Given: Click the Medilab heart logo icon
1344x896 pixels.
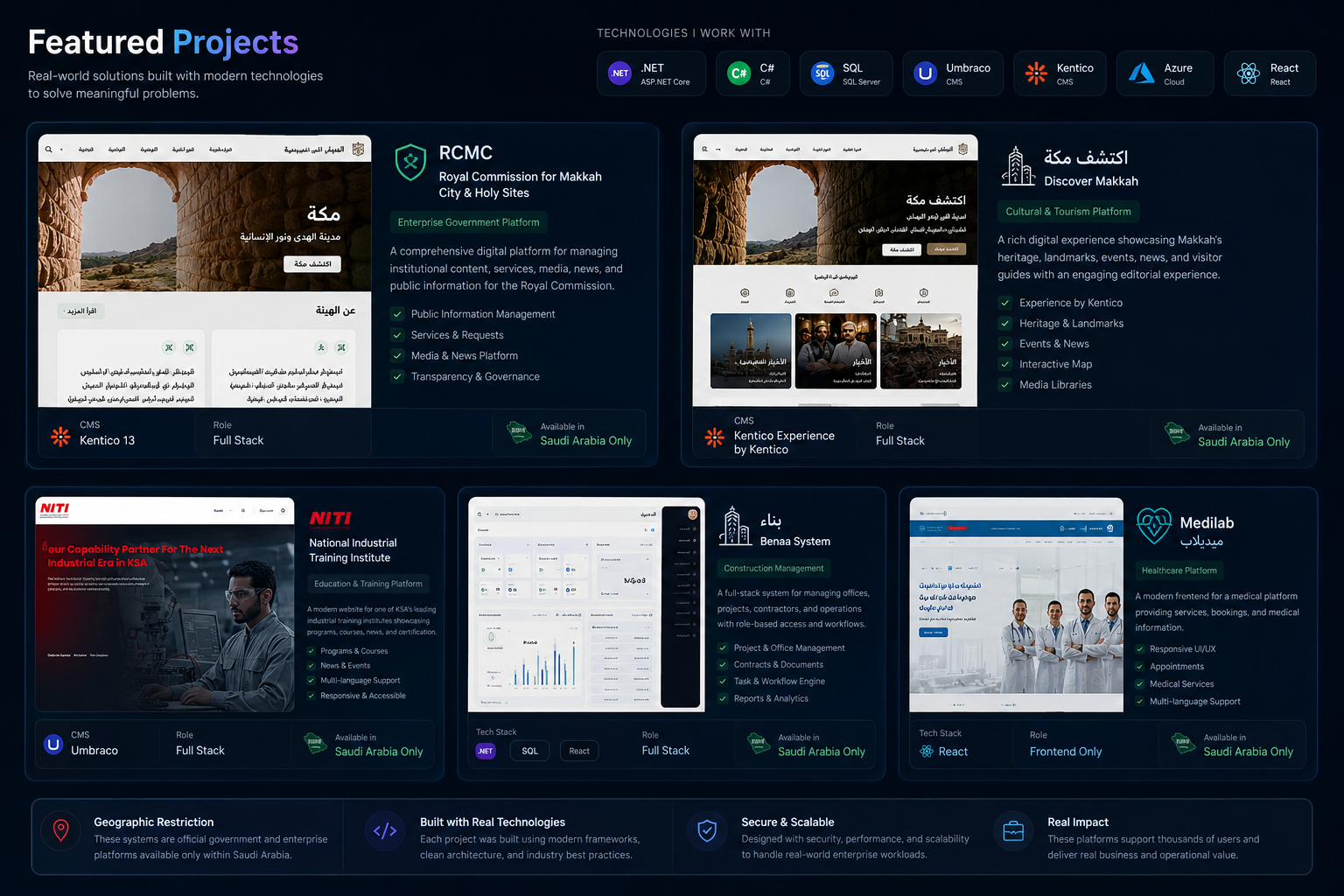Looking at the screenshot, I should click(x=1154, y=526).
